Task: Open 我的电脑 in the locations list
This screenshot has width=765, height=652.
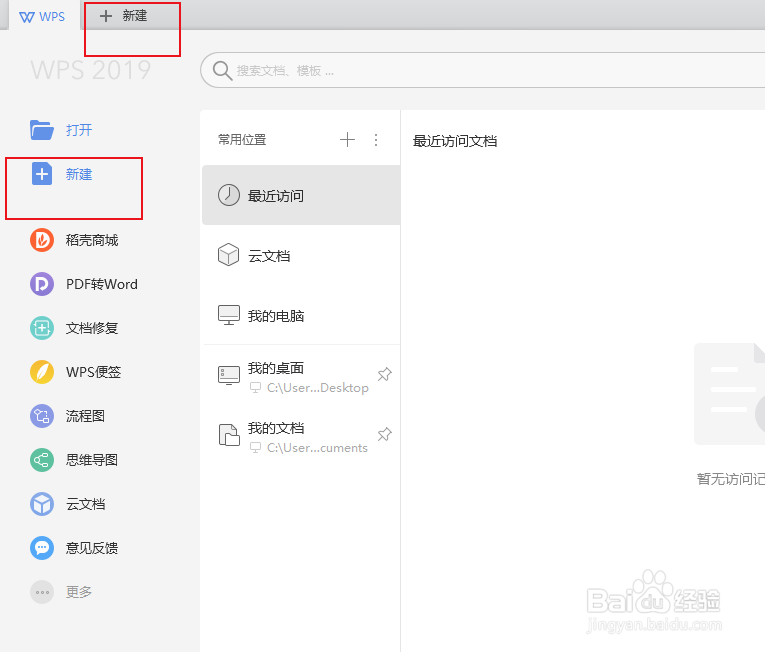Action: (276, 316)
